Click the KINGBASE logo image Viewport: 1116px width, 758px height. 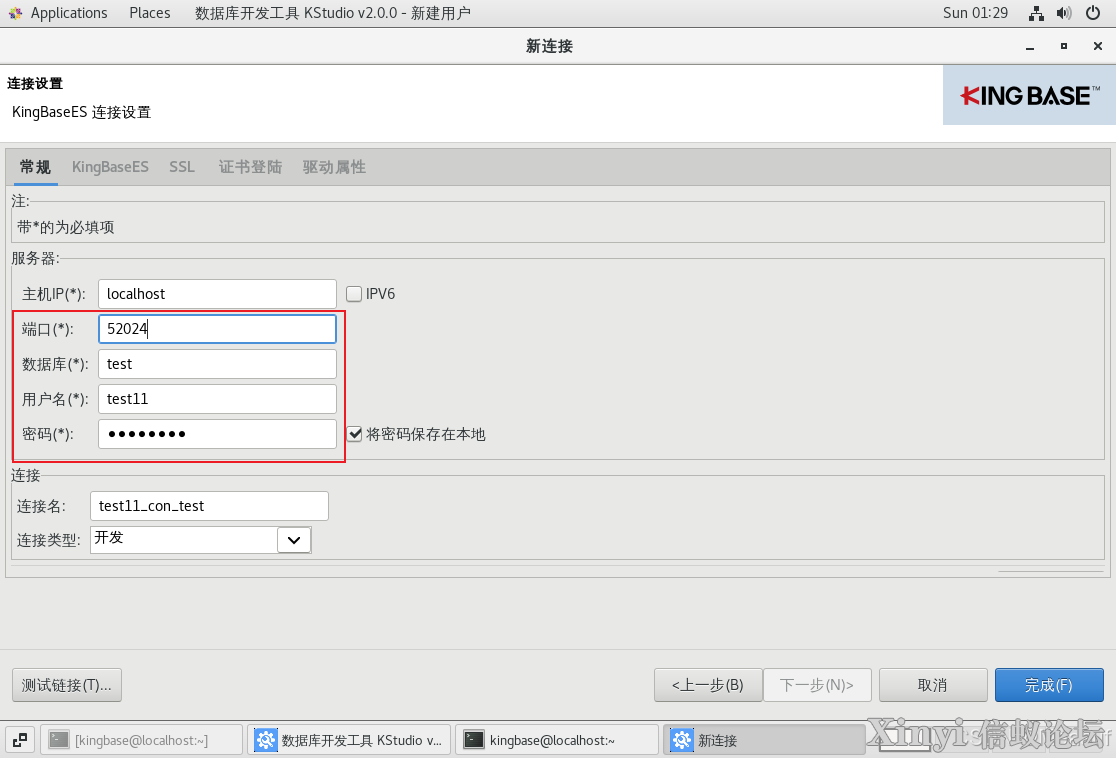(1029, 95)
